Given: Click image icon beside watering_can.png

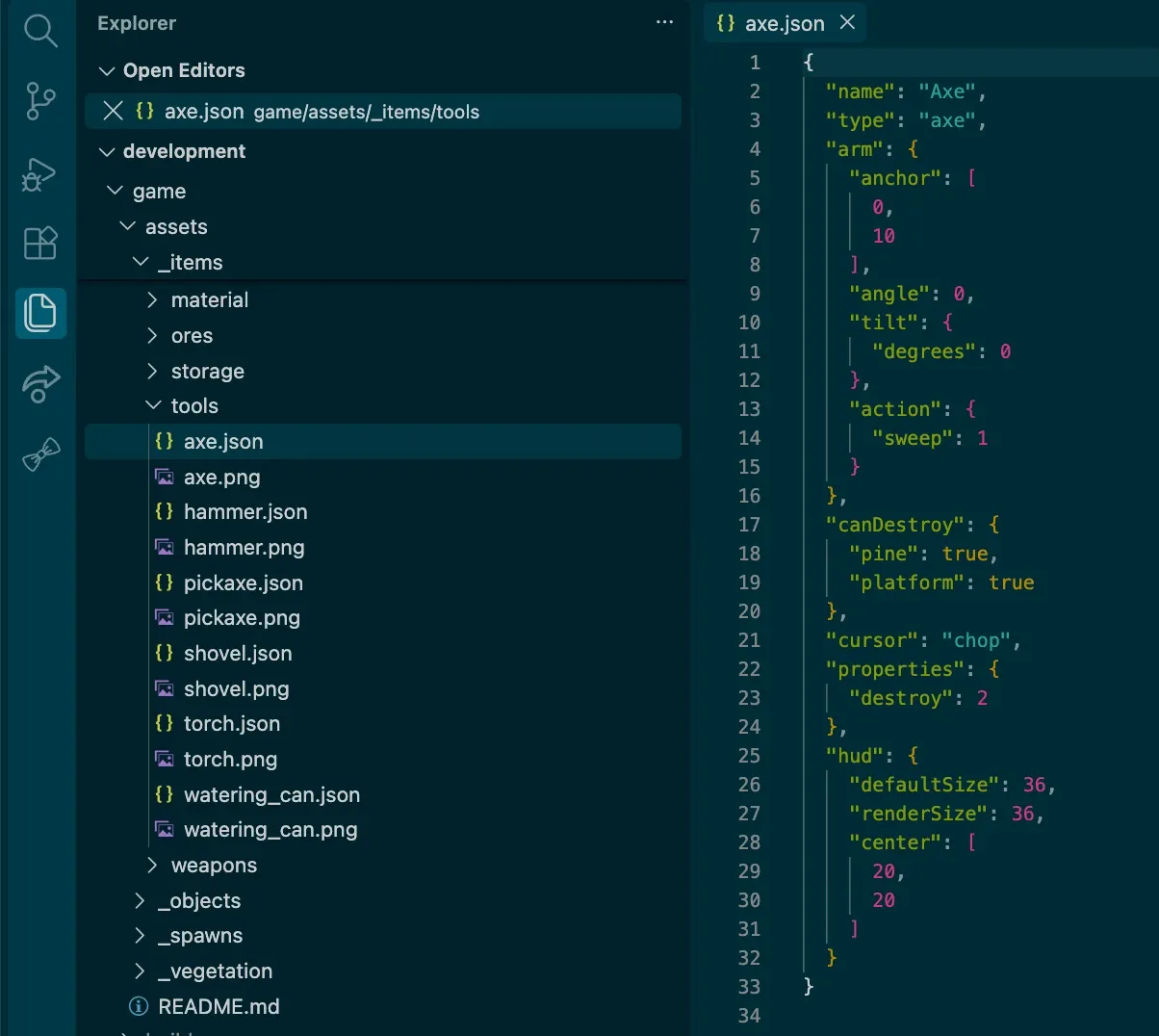Looking at the screenshot, I should 165,829.
